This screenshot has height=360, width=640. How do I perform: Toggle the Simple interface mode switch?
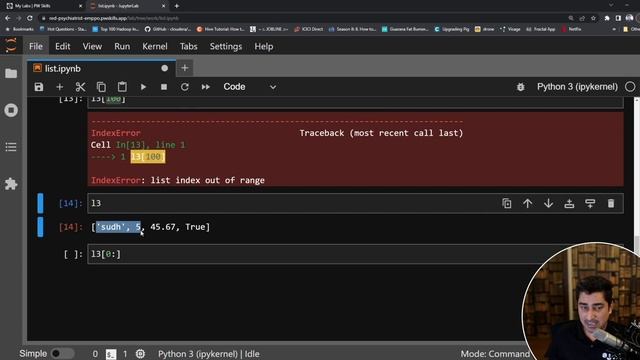point(62,353)
